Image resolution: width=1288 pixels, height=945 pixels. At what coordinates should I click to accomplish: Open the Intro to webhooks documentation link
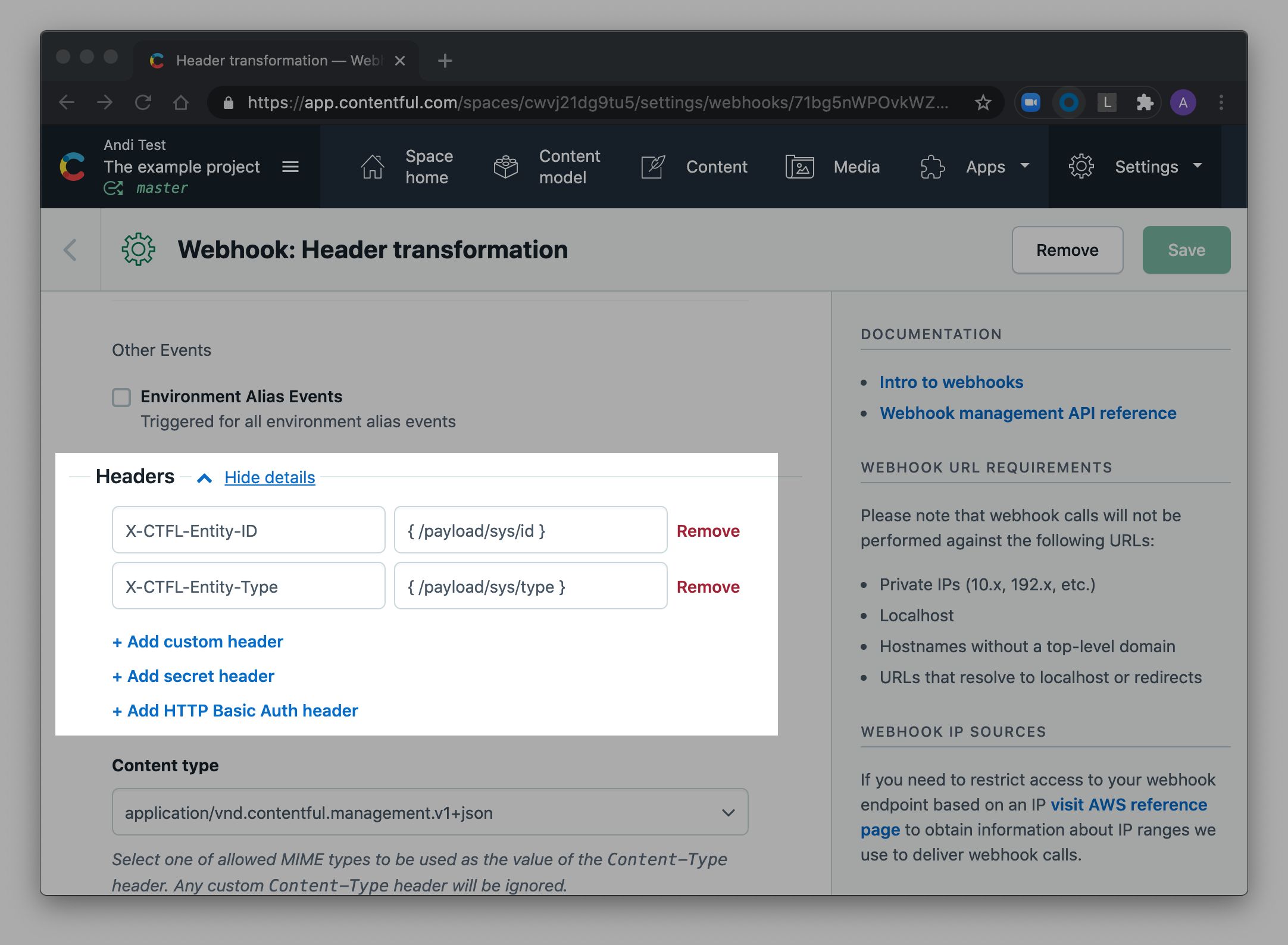pyautogui.click(x=951, y=382)
